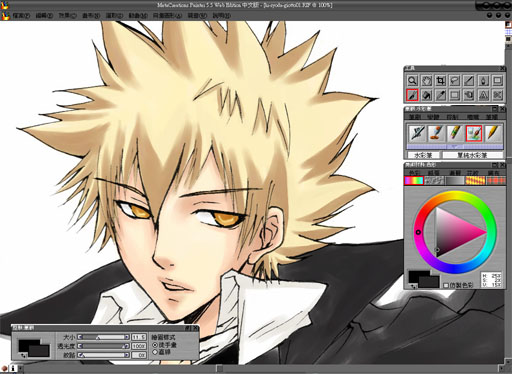Image resolution: width=512 pixels, height=374 pixels.
Task: Click the info 'i' icon at bottom-left
Action: 13,368
